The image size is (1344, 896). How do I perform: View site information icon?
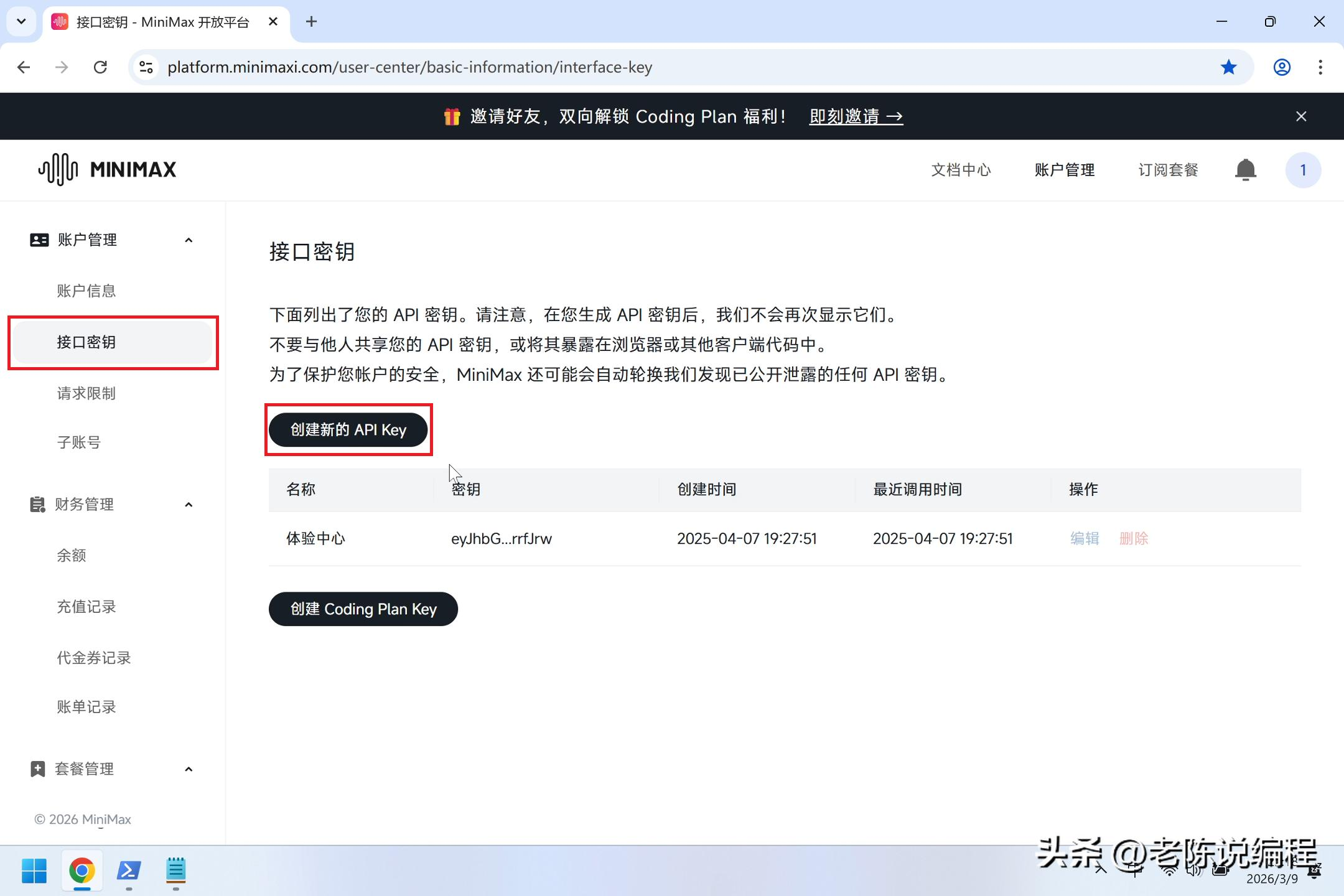click(x=146, y=67)
